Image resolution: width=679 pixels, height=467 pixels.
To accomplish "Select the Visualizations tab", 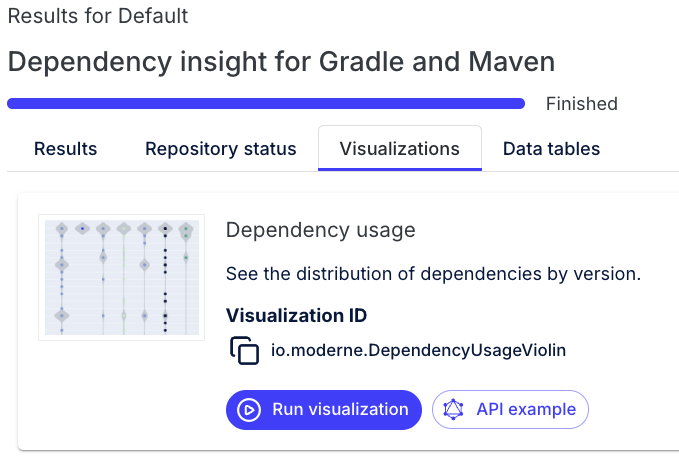I will [400, 149].
